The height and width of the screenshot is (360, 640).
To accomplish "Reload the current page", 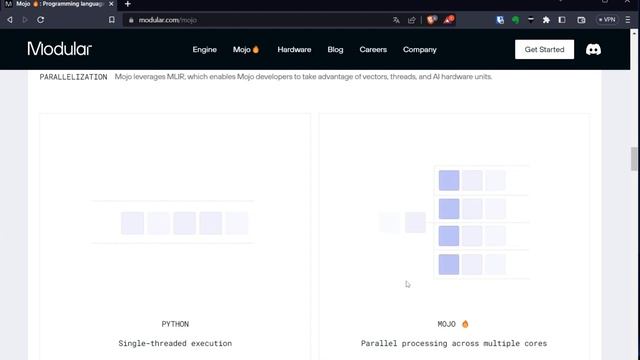I will (40, 20).
